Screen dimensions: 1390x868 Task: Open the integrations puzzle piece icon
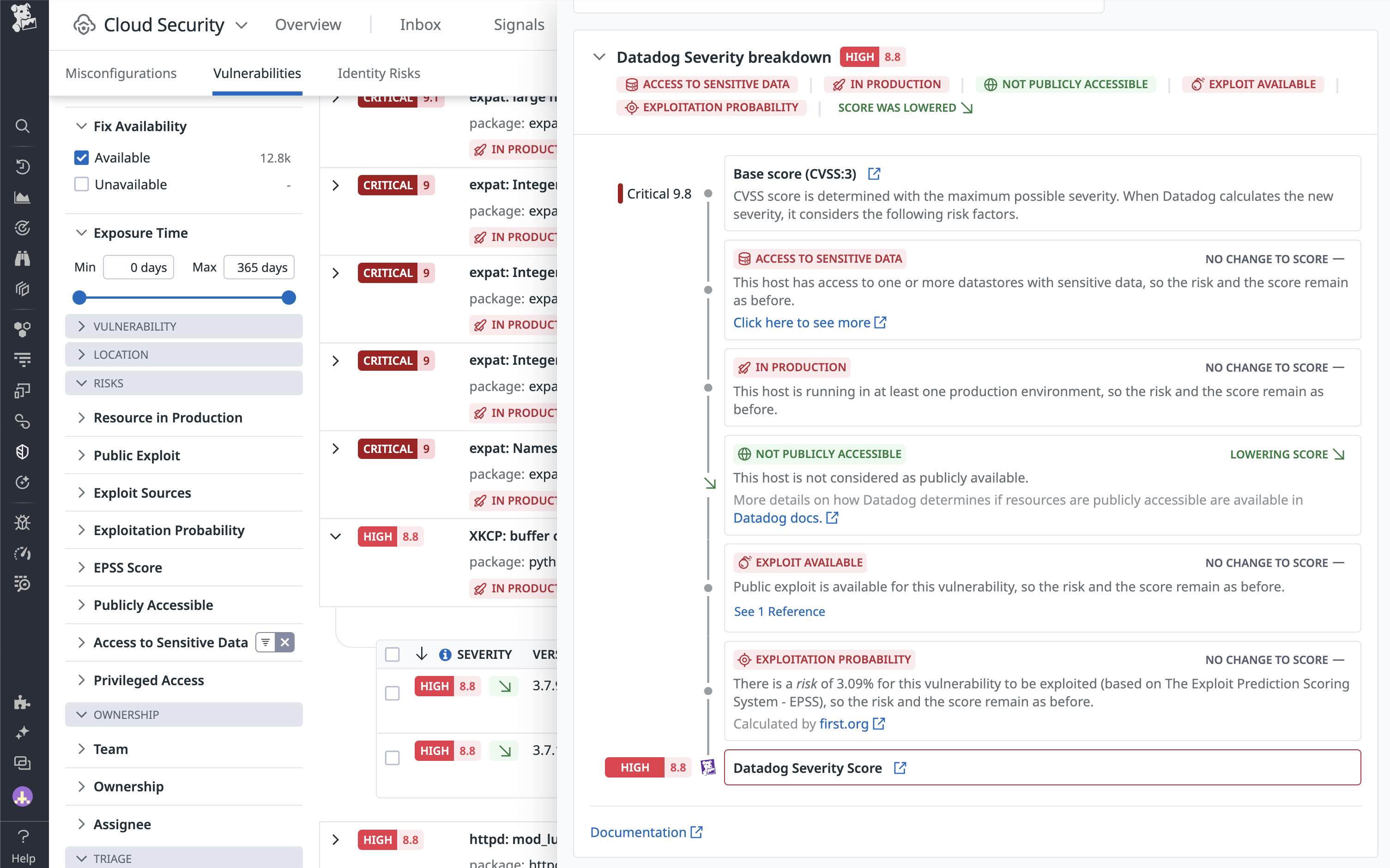(22, 702)
